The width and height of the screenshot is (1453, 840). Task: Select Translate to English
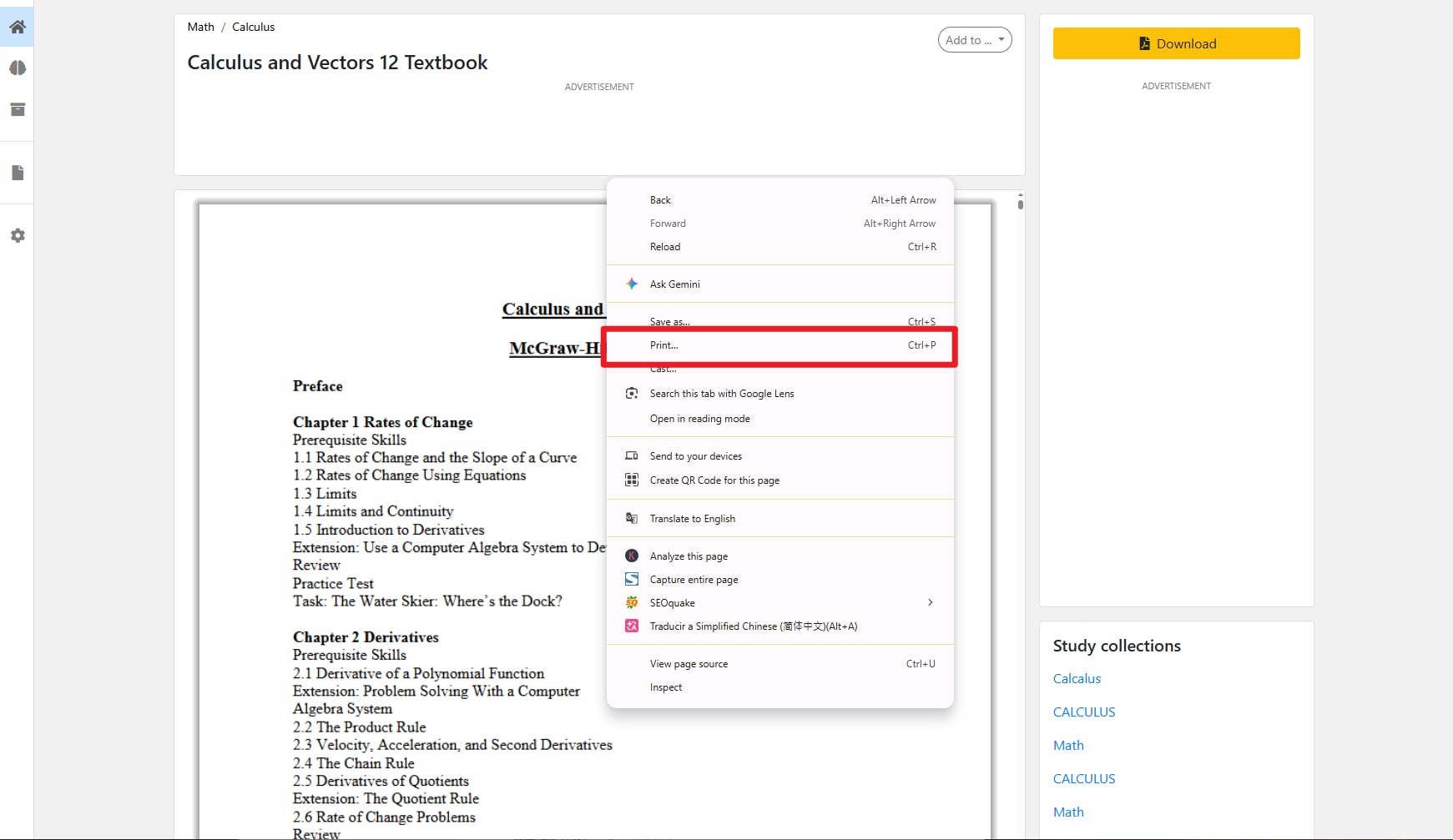click(780, 519)
